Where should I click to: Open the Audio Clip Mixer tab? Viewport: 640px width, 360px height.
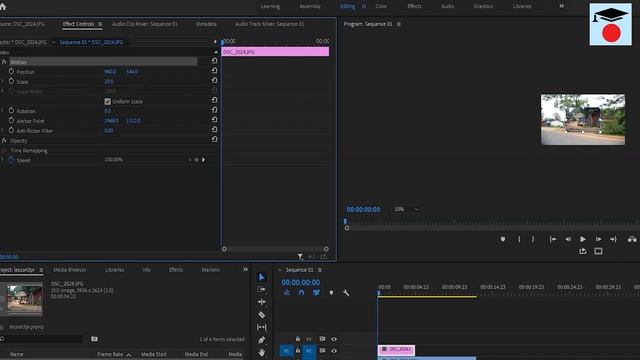[x=145, y=24]
